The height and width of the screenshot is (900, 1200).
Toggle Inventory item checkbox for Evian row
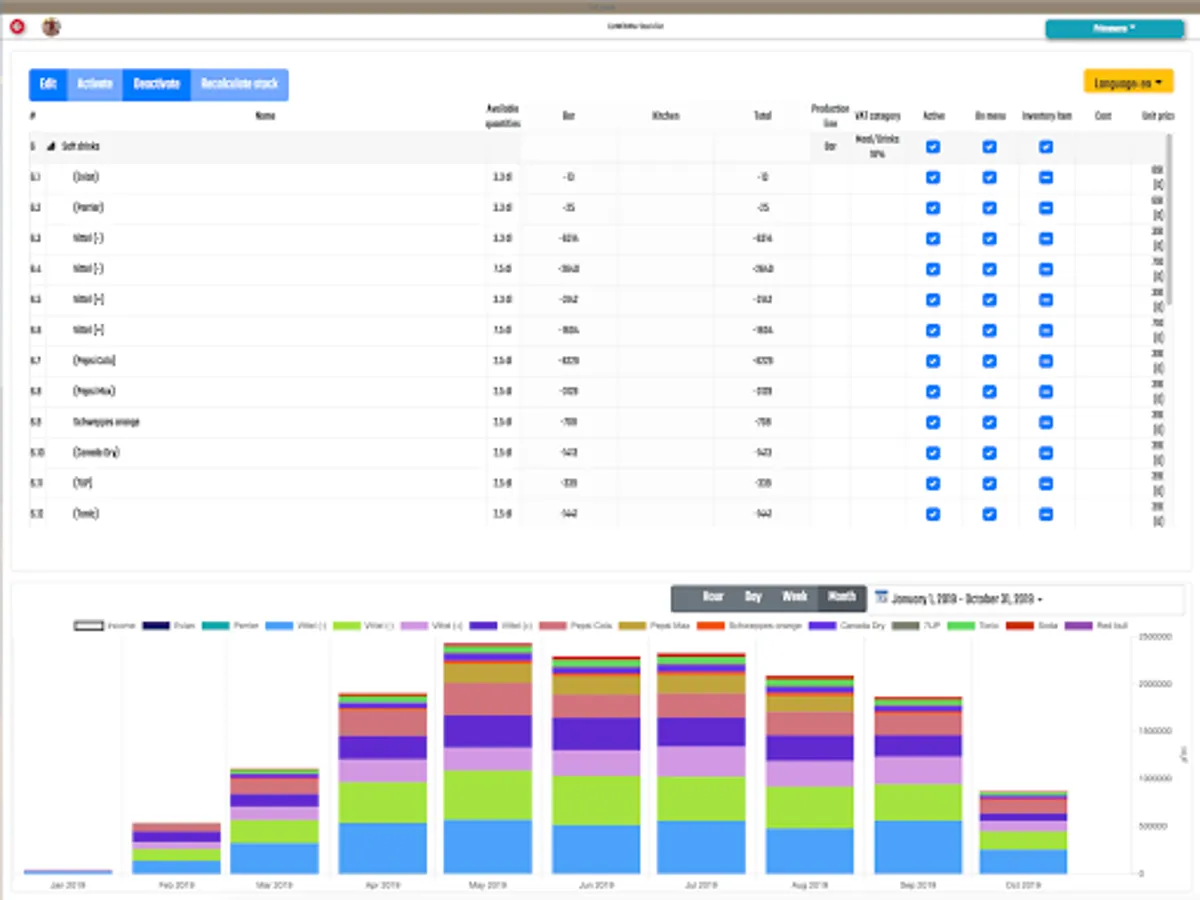(1046, 178)
